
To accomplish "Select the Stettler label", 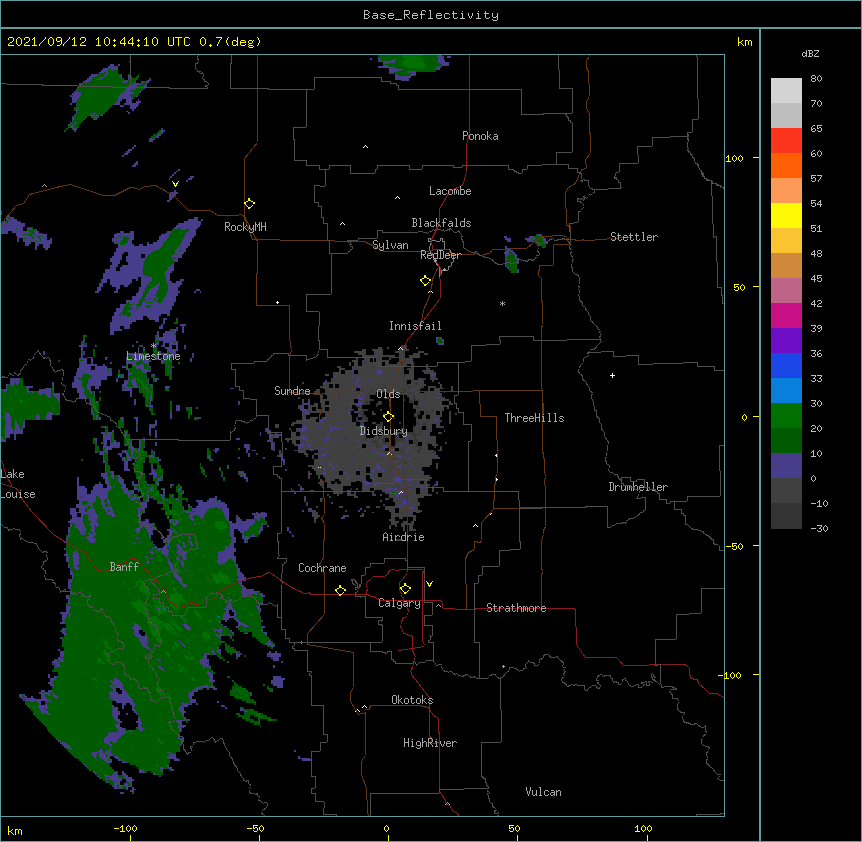I will click(634, 237).
